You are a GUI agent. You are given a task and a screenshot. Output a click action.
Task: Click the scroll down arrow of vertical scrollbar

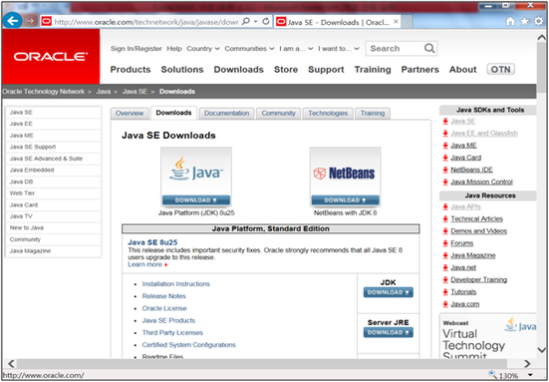[x=542, y=349]
